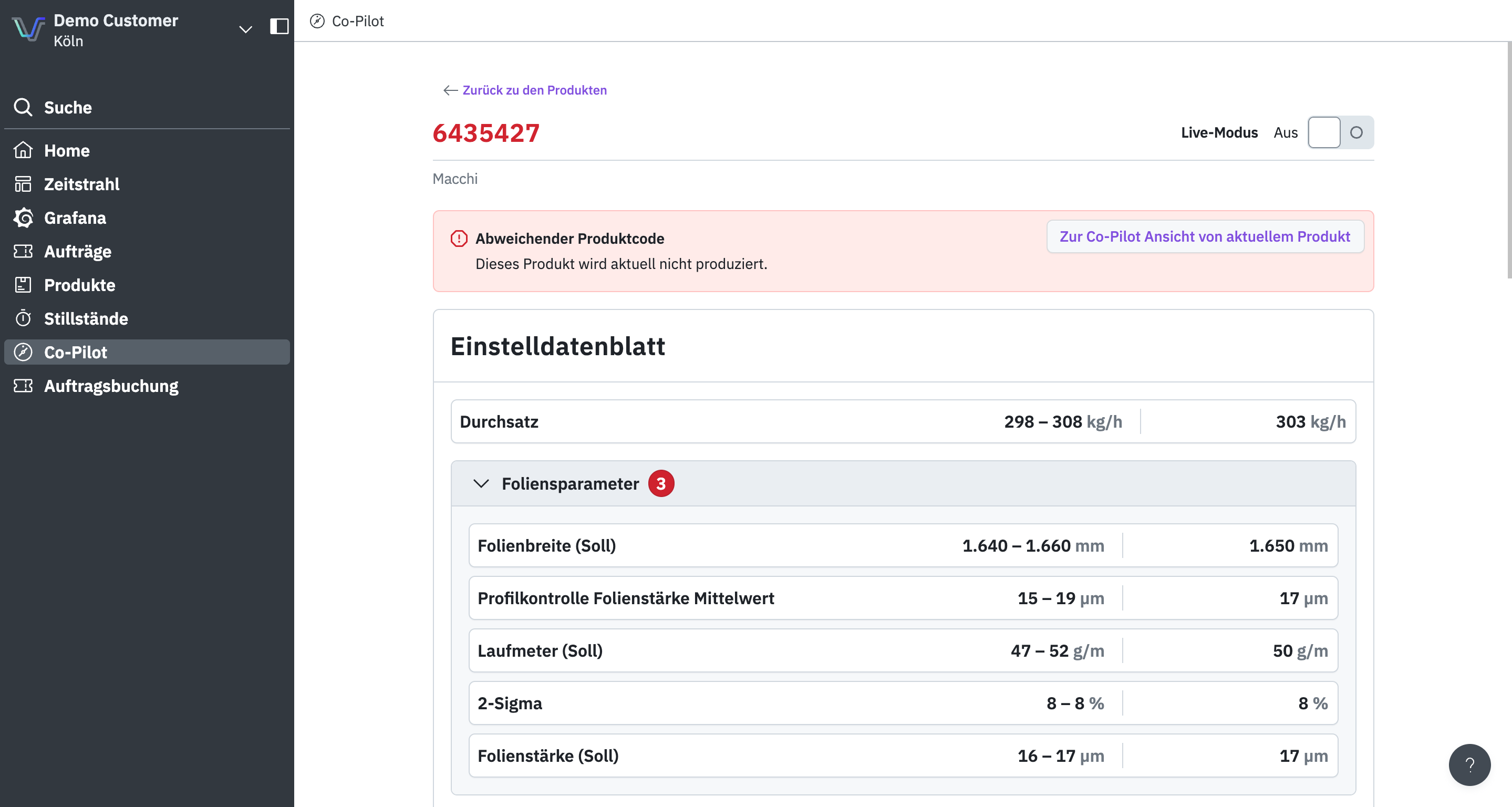Open the Home menu item

(x=147, y=151)
